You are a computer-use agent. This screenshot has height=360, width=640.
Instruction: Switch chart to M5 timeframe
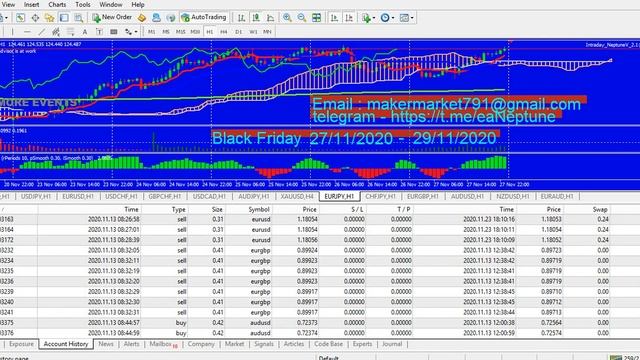tap(166, 32)
